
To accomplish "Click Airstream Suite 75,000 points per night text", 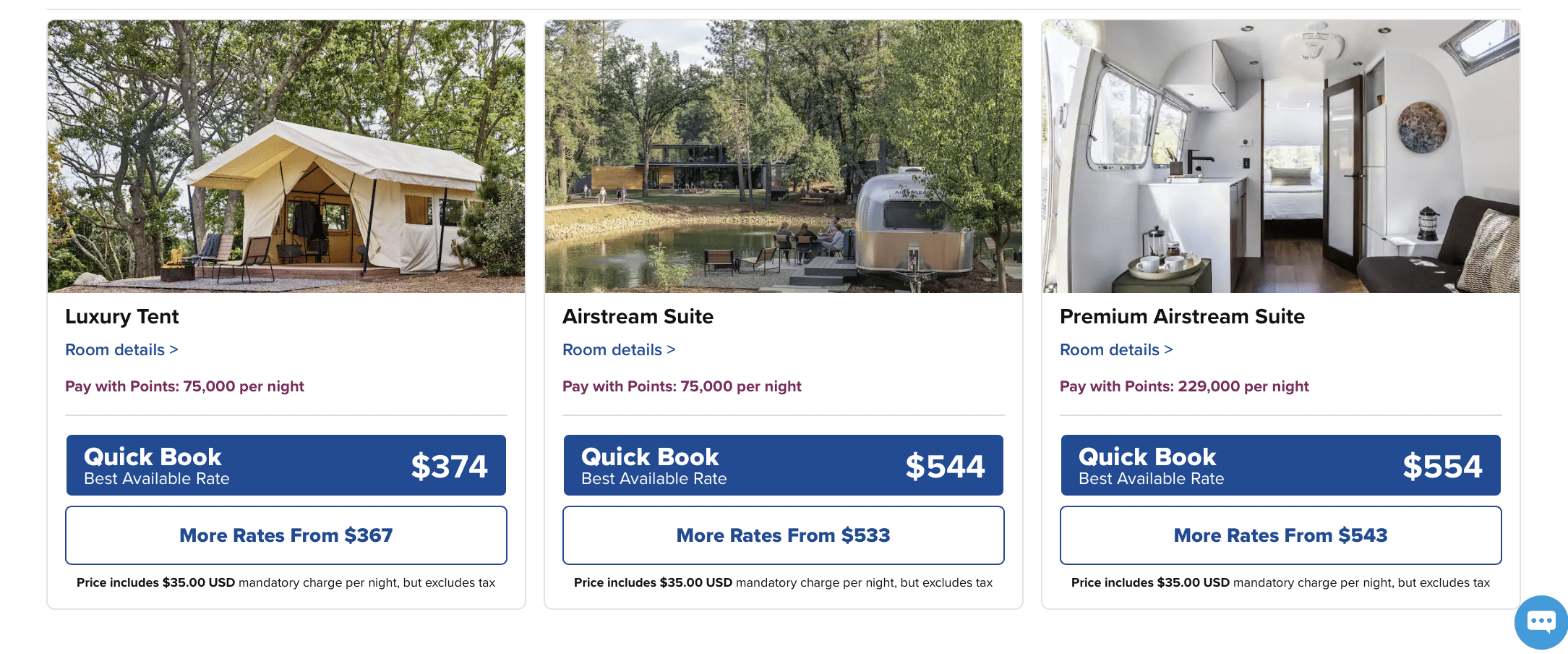I will [x=682, y=386].
